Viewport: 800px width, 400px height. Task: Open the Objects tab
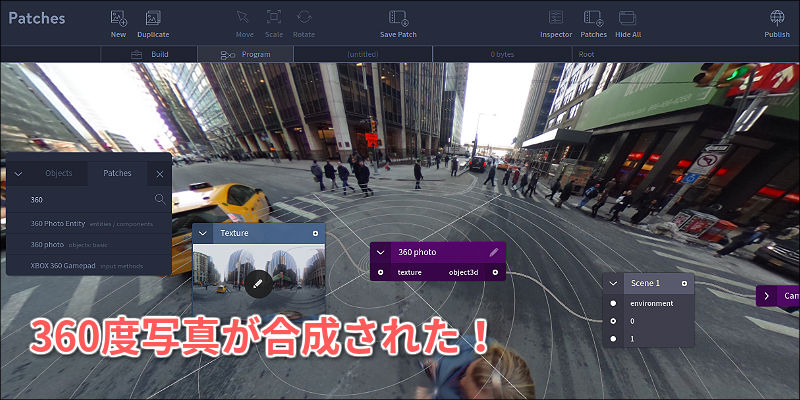pyautogui.click(x=59, y=173)
